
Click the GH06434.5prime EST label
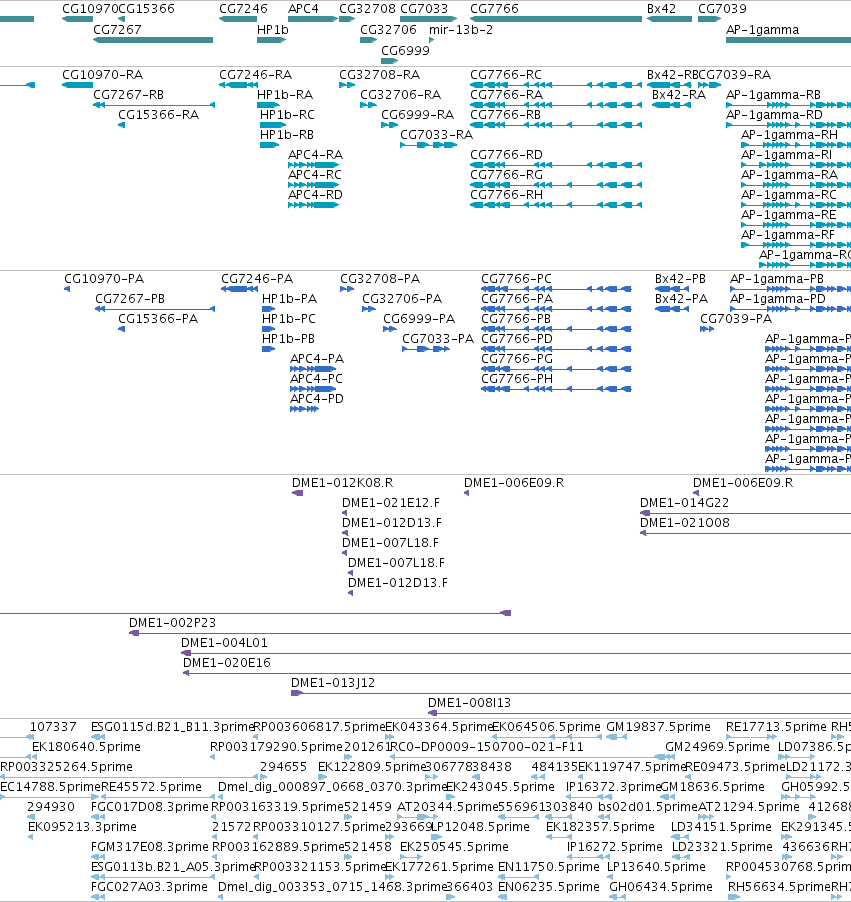[661, 887]
